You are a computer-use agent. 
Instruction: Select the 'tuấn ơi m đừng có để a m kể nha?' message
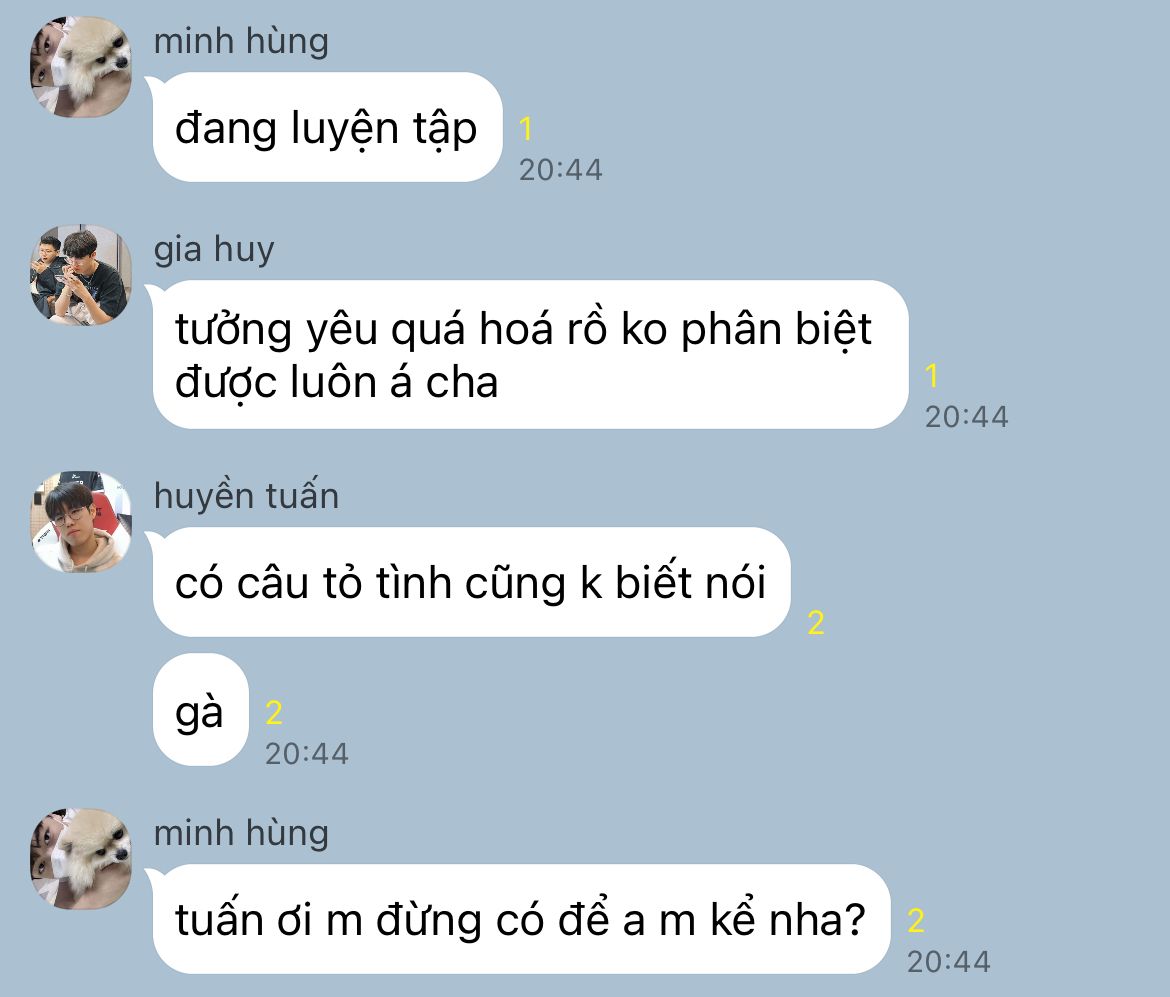(521, 919)
